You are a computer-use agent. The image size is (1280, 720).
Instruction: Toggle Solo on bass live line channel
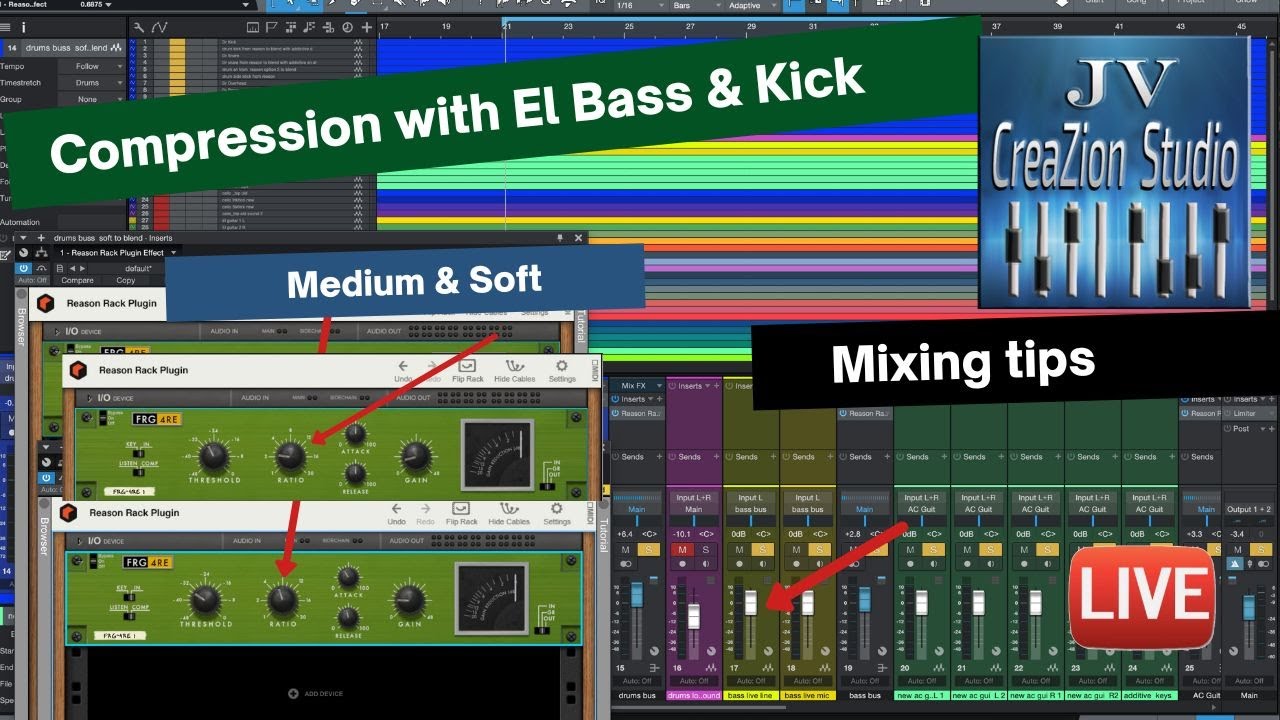[762, 549]
